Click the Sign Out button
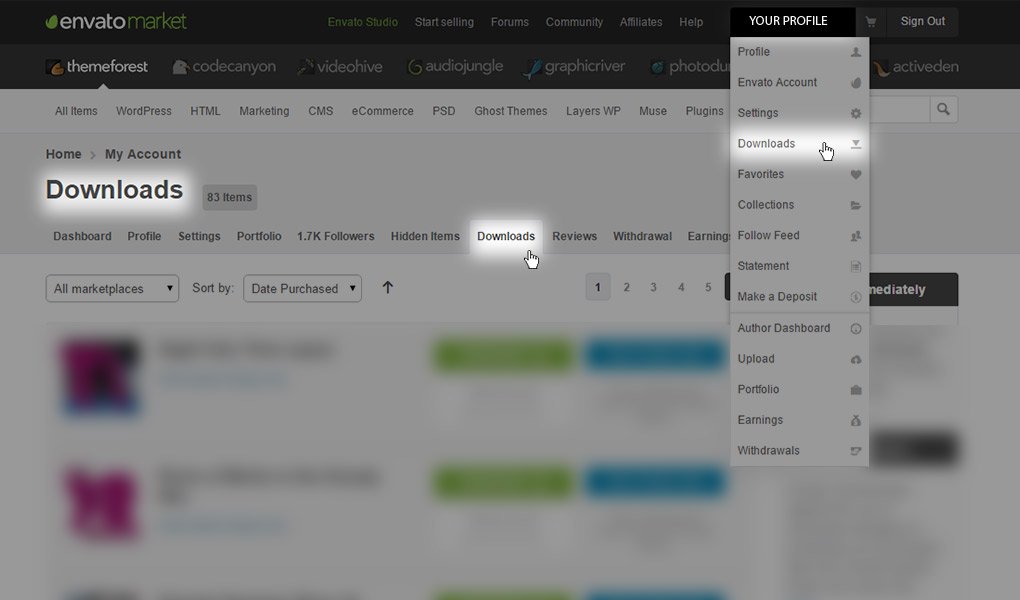Screen dimensions: 1020x600 922,22
